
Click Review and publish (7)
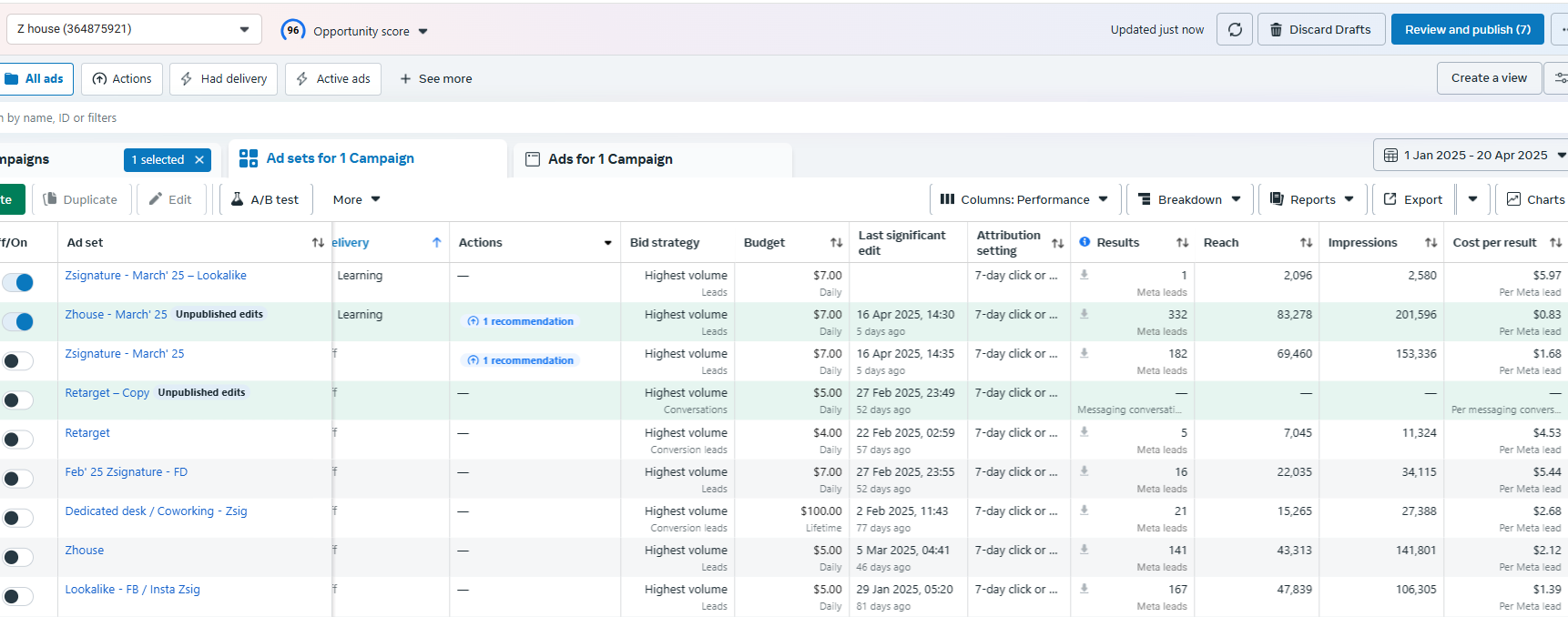pyautogui.click(x=1468, y=29)
